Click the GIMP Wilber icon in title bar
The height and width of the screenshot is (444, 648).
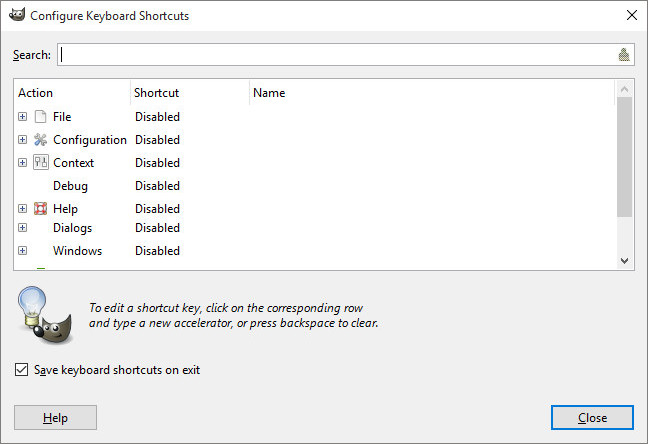[x=16, y=16]
